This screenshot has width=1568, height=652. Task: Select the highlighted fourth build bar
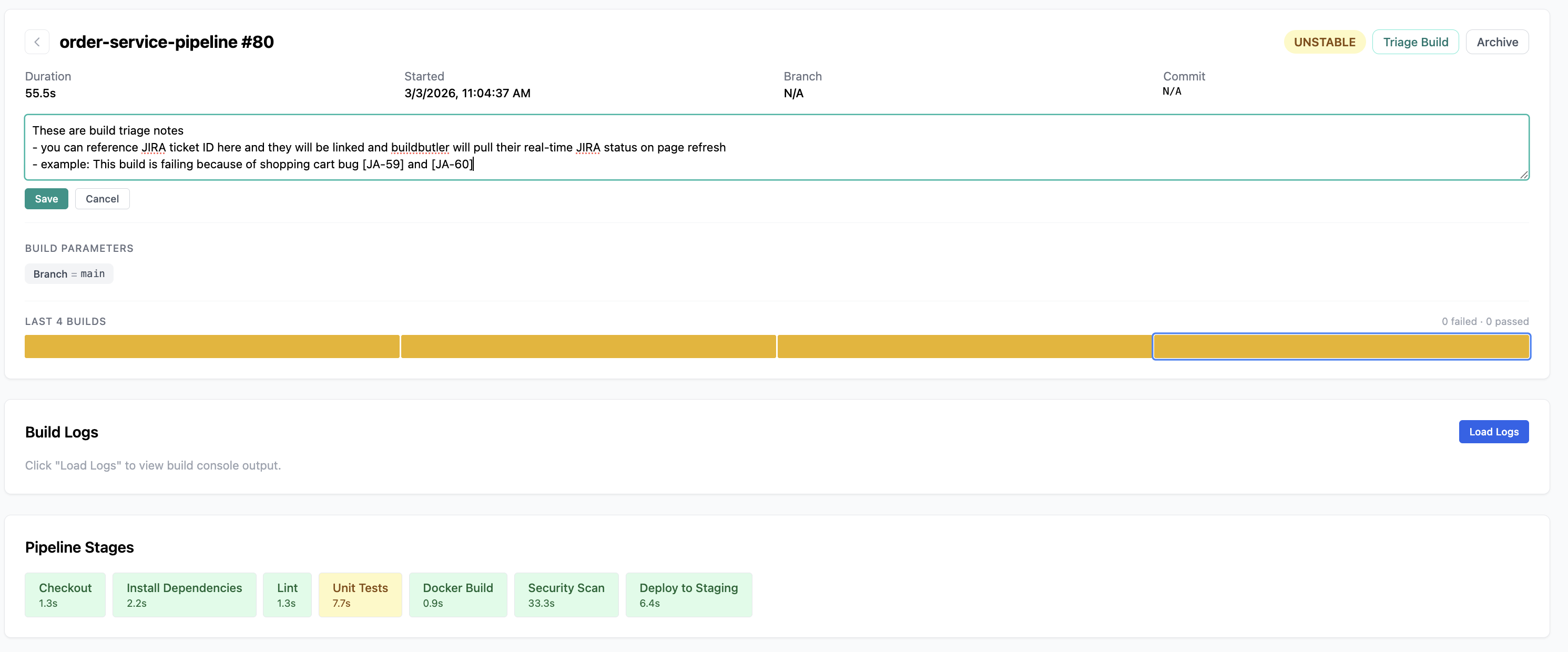[x=1341, y=347]
